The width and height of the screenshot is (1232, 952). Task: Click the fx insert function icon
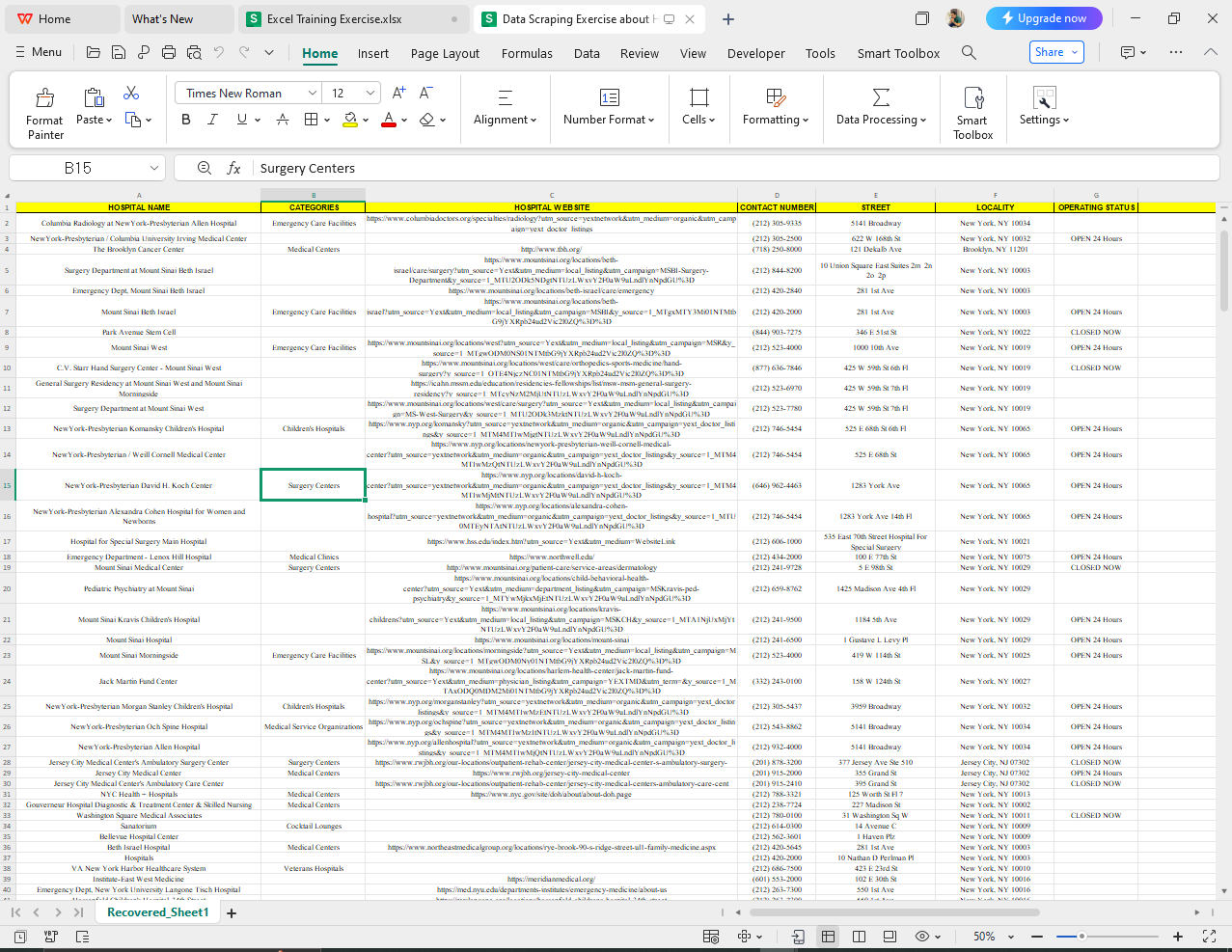pyautogui.click(x=233, y=168)
